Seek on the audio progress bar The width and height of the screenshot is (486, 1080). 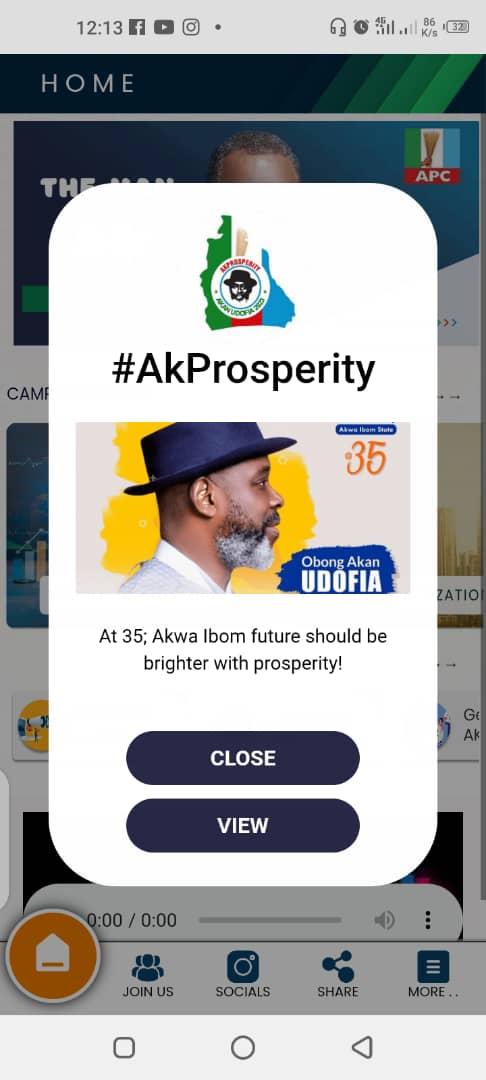(x=270, y=920)
